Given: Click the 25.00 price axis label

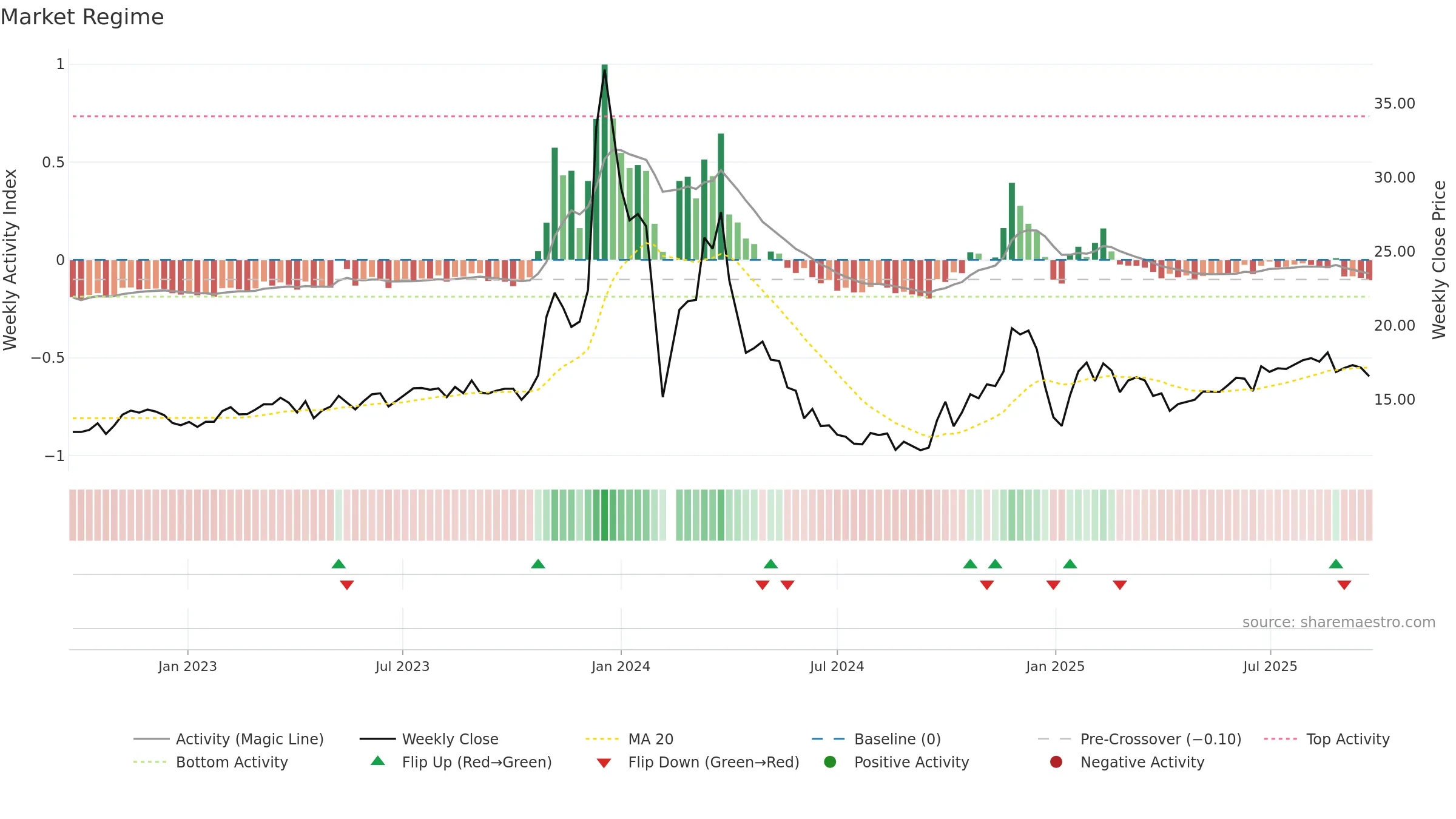Looking at the screenshot, I should pos(1395,252).
